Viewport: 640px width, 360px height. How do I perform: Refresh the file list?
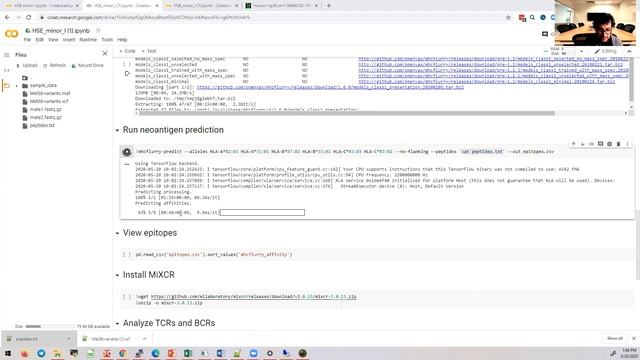point(54,65)
